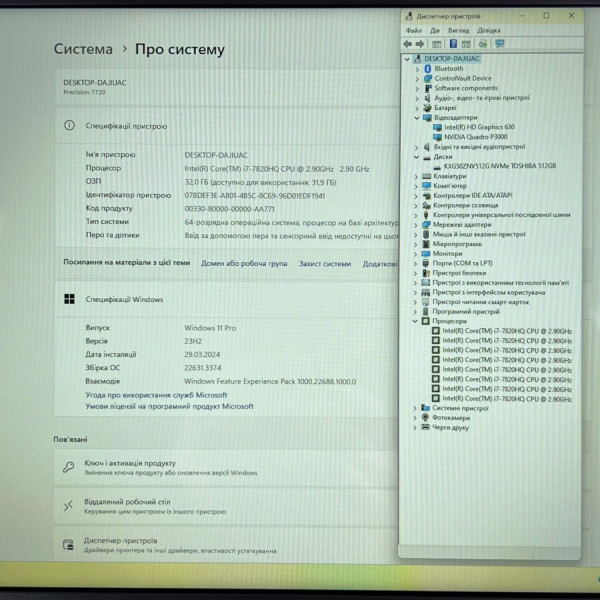The image size is (600, 600).
Task: Collapse the Диски category
Action: (x=416, y=157)
